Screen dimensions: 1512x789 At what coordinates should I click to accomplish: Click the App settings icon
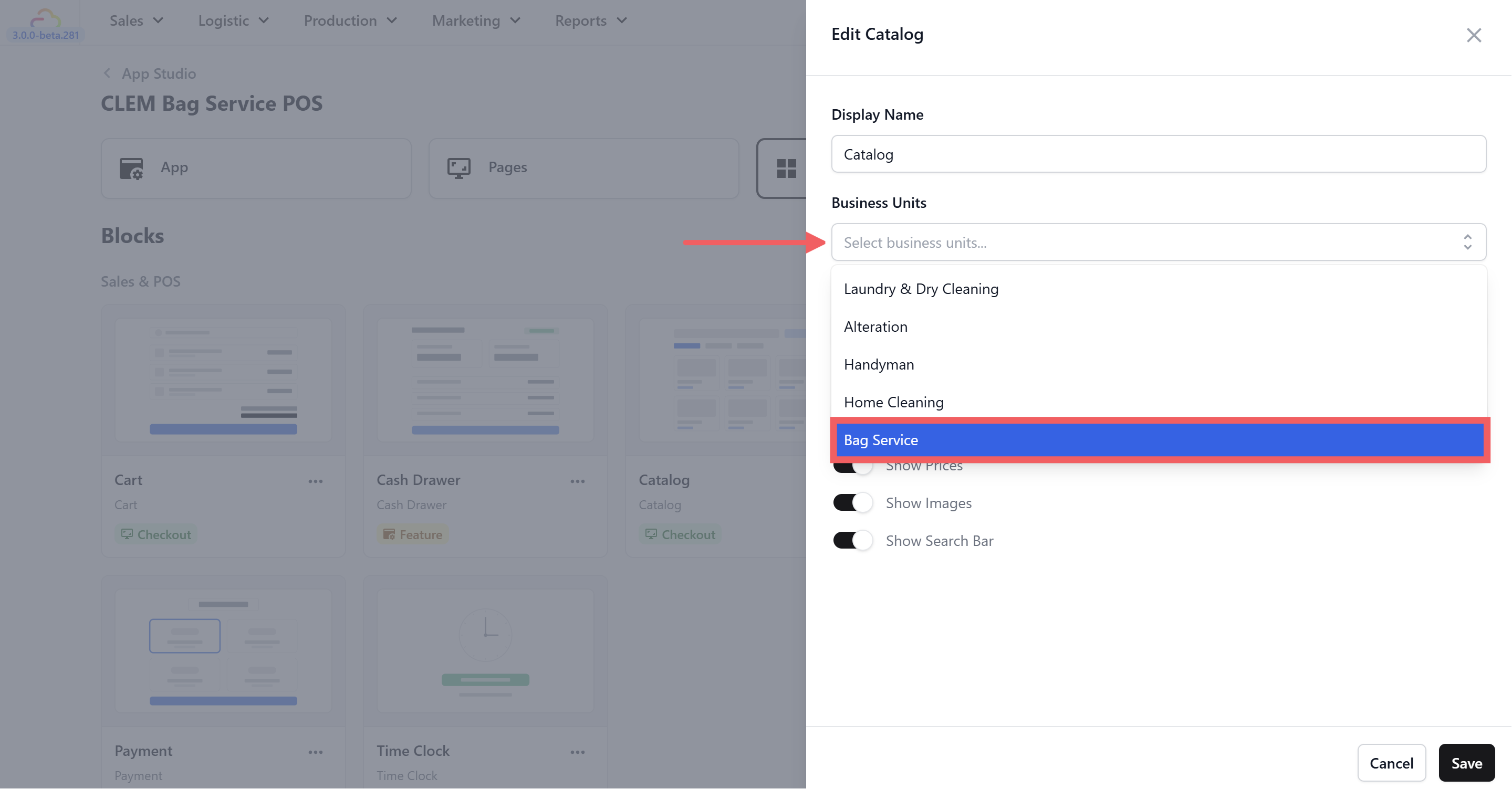click(x=131, y=169)
